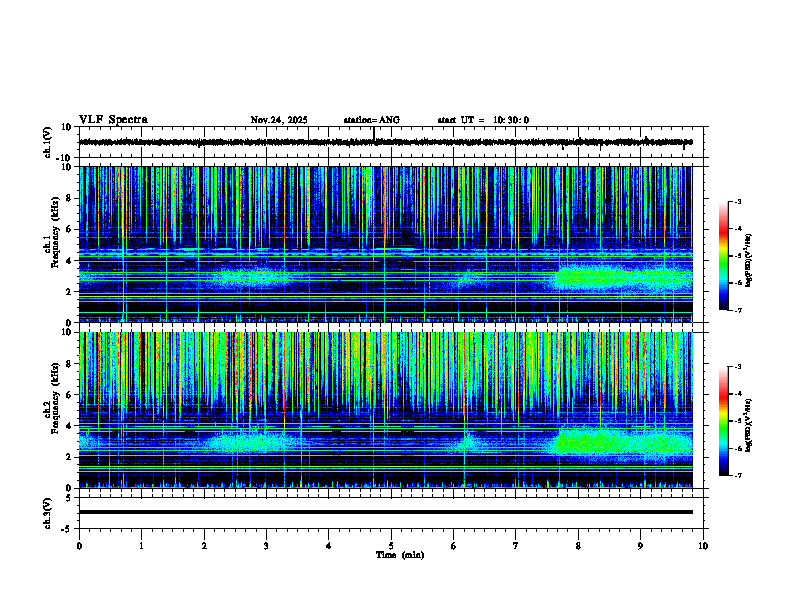Screen dimensions: 792x612
Task: Click the "-7" label on ch.2 color scale
Action: click(x=737, y=475)
